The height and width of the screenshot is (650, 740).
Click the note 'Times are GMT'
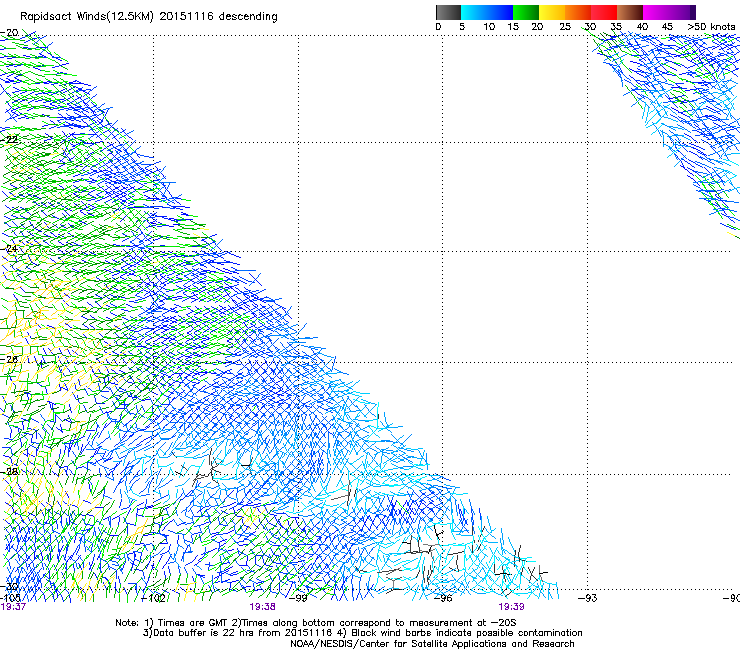(x=191, y=623)
